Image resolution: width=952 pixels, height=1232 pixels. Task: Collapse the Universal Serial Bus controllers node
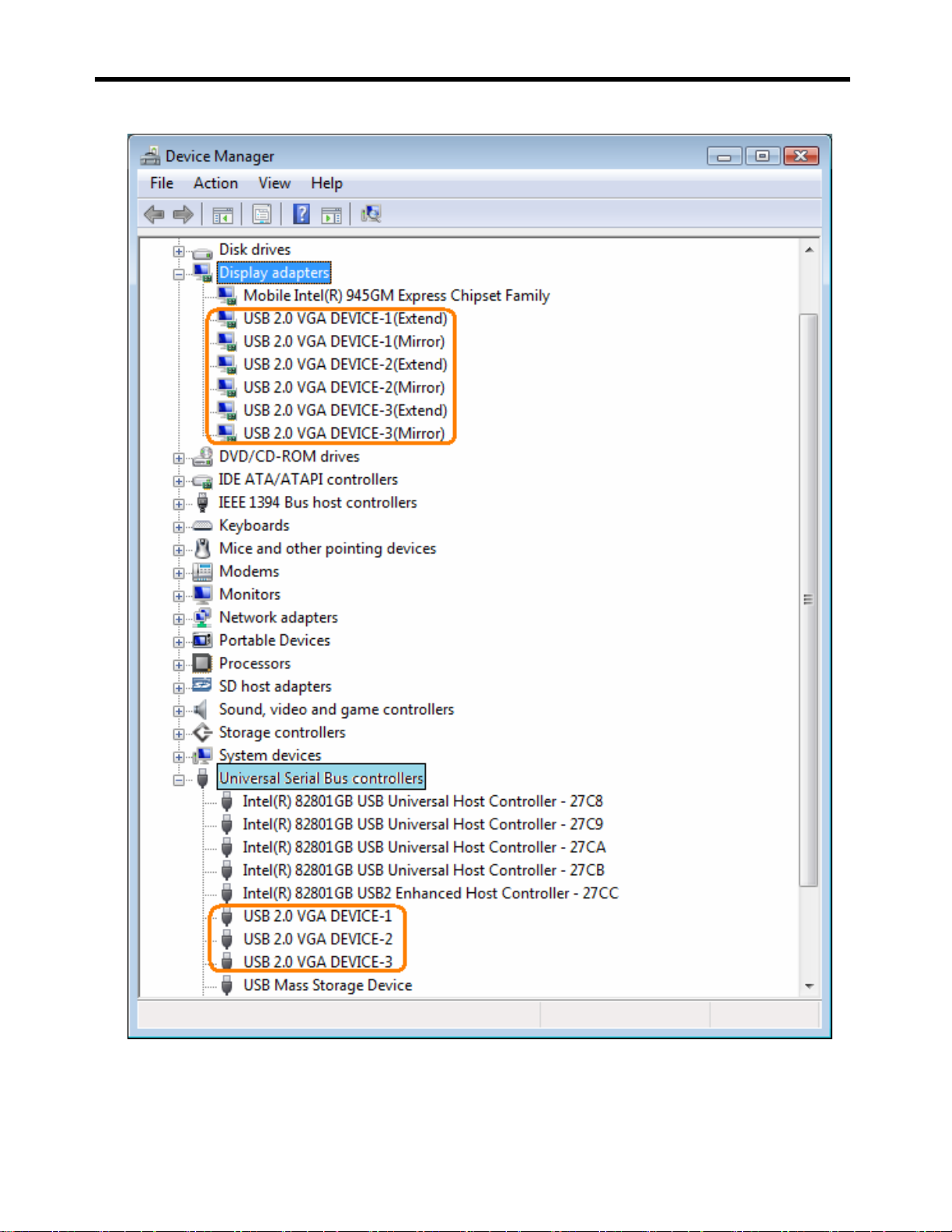coord(179,780)
